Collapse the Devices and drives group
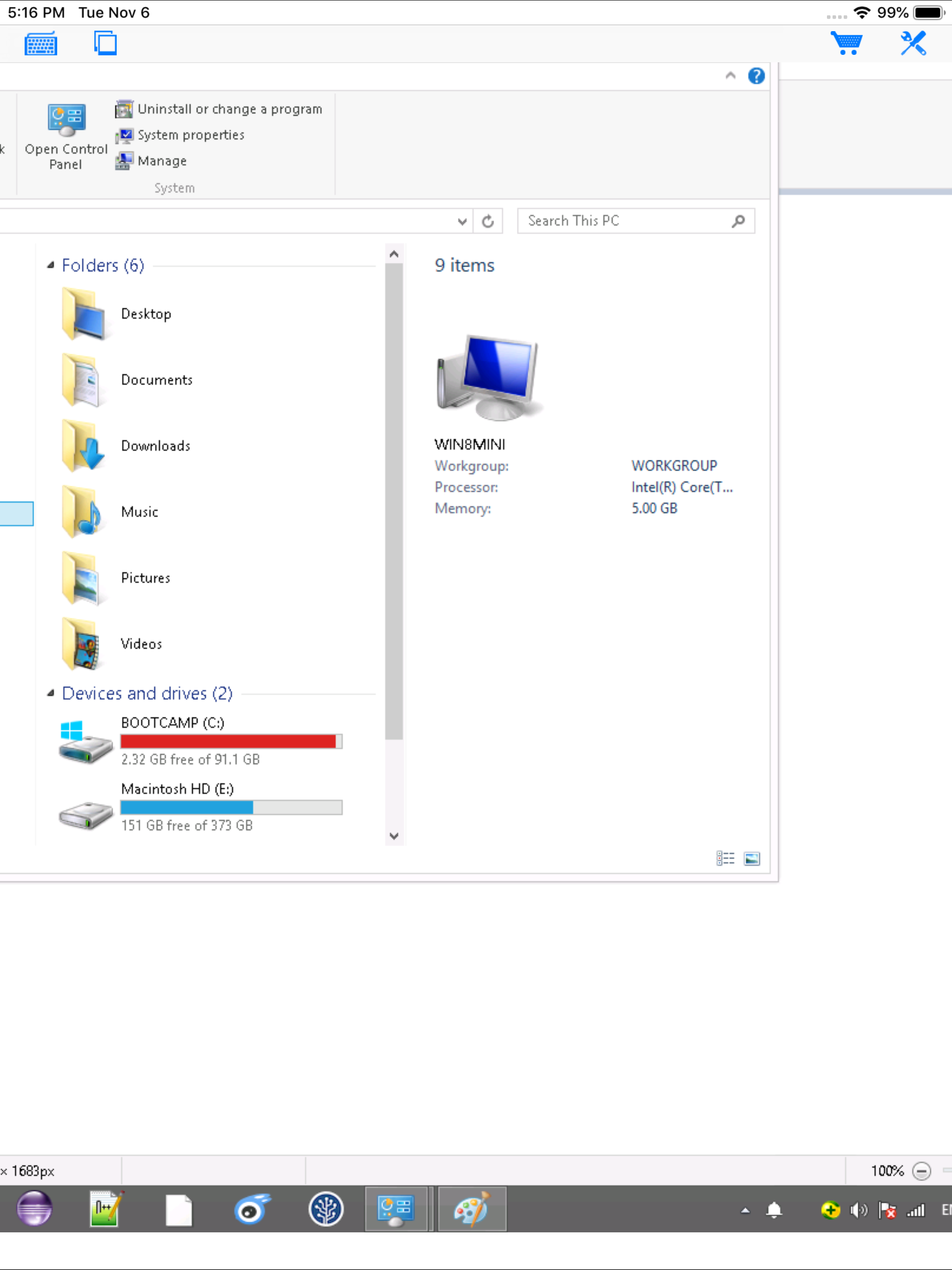 (x=51, y=694)
